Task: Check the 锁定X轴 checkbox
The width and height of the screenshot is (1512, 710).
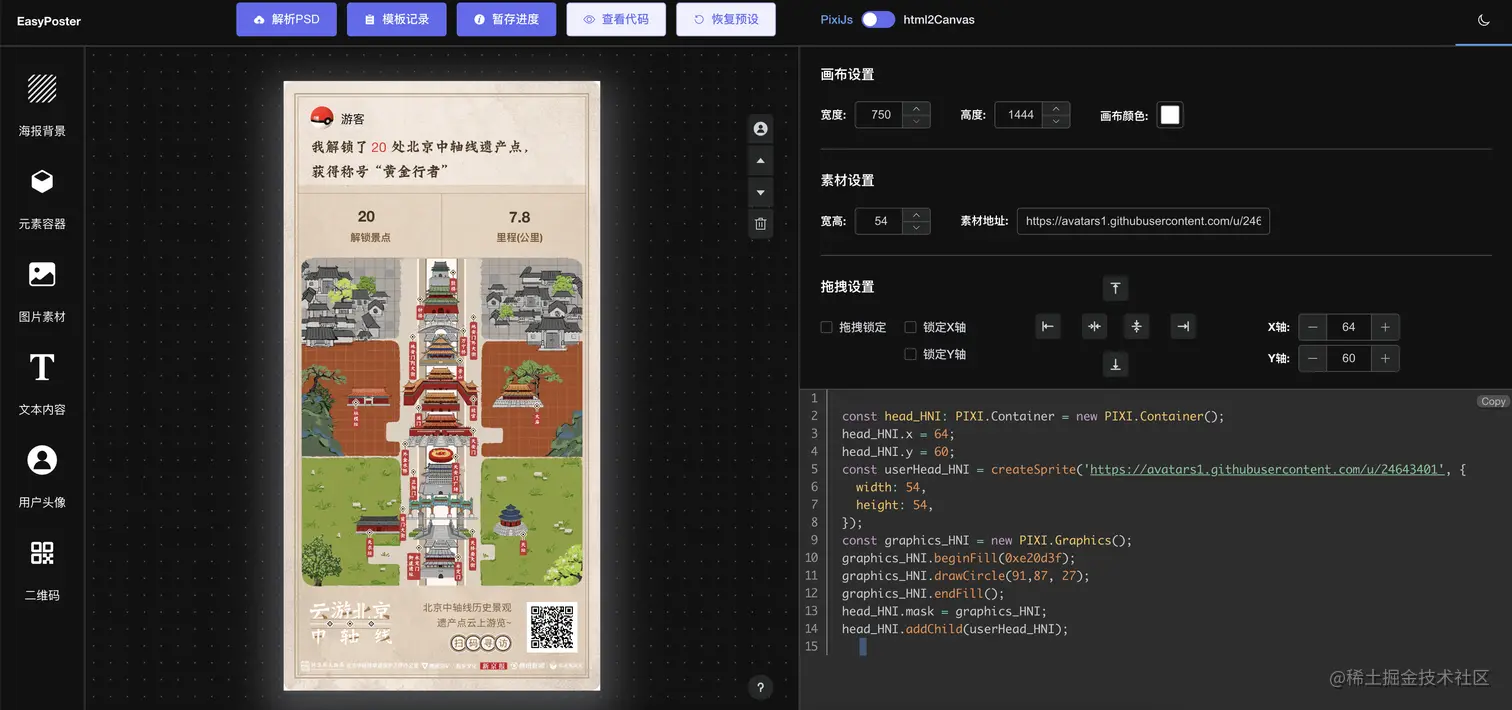Action: click(x=910, y=327)
